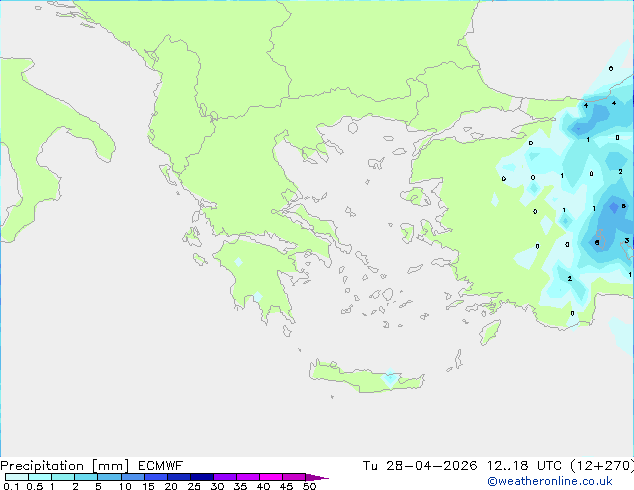The height and width of the screenshot is (490, 634).
Task: Choose the 40–45 mm magenta legend swatch
Action: 271,477
